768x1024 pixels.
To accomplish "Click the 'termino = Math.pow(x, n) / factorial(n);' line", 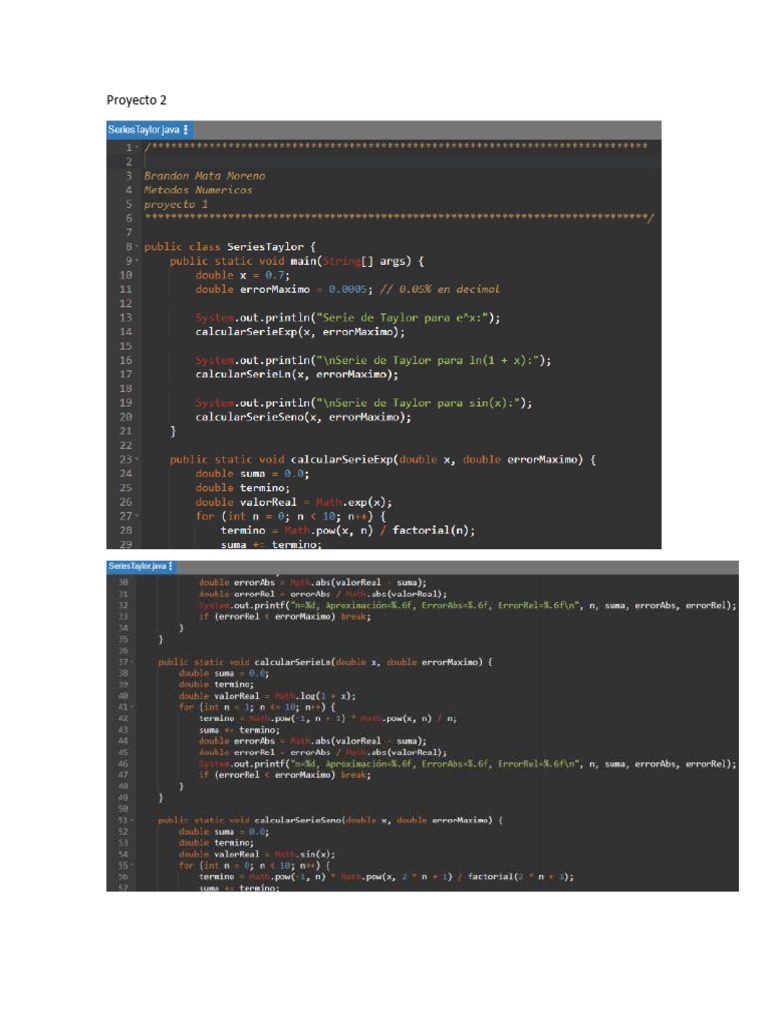I will [348, 530].
